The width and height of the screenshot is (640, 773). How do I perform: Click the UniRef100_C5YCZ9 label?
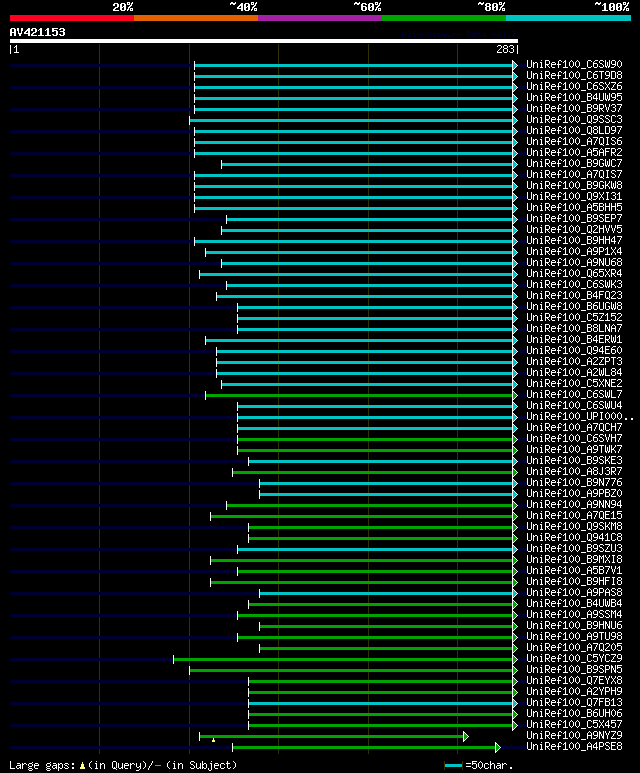click(574, 659)
